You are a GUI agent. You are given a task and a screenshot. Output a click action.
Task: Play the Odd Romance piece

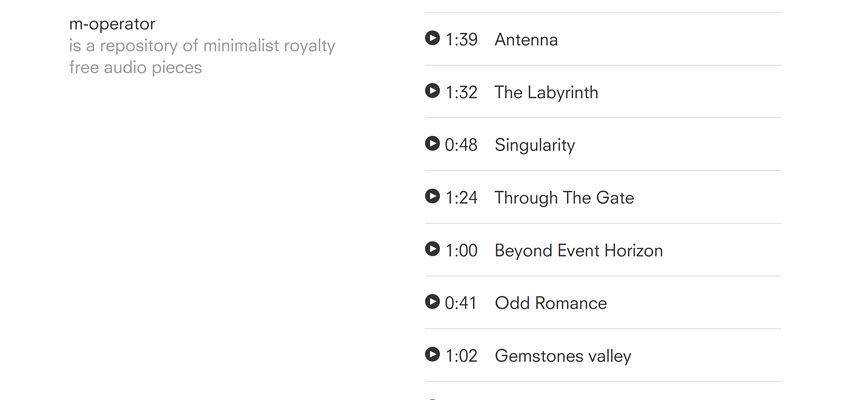coord(432,301)
